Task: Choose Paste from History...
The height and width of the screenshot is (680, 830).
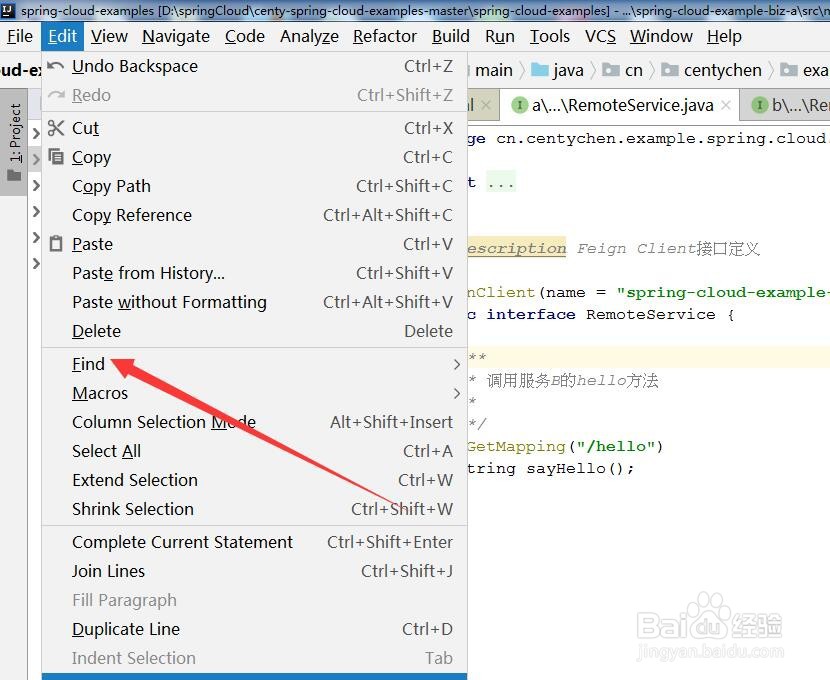Action: 254,273
